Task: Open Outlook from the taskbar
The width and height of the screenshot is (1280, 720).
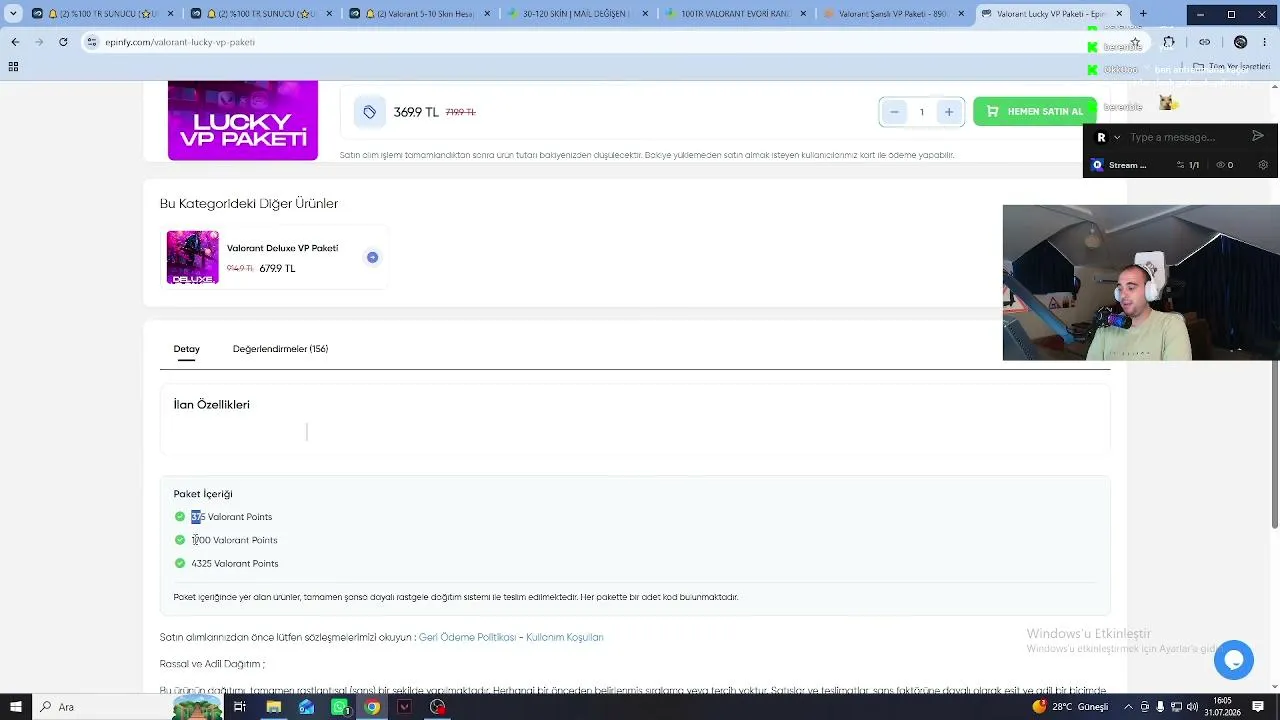Action: point(306,707)
